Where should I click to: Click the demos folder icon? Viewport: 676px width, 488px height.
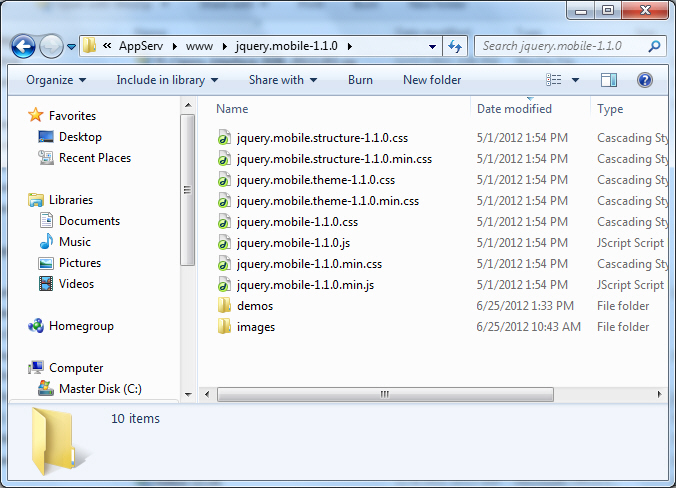click(224, 306)
